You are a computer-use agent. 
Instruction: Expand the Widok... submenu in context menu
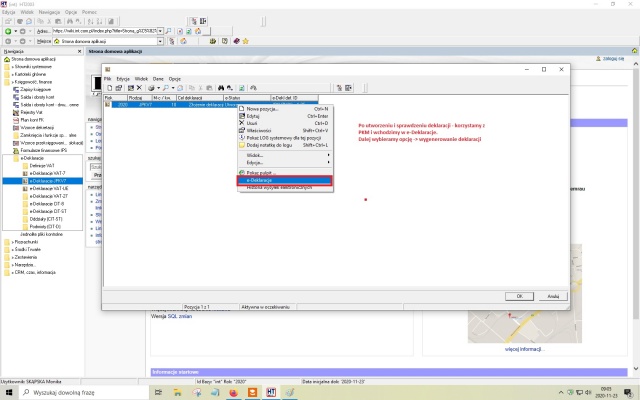coord(285,155)
